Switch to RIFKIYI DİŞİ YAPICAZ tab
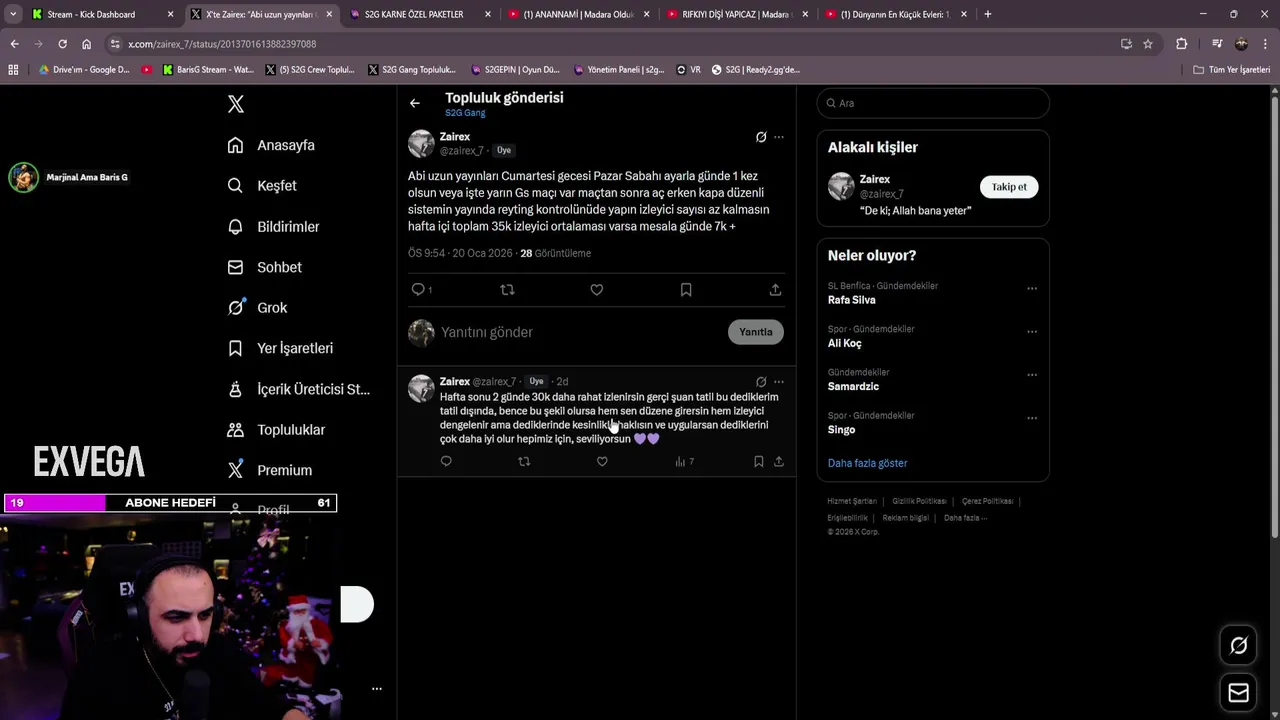The height and width of the screenshot is (720, 1280). click(738, 14)
